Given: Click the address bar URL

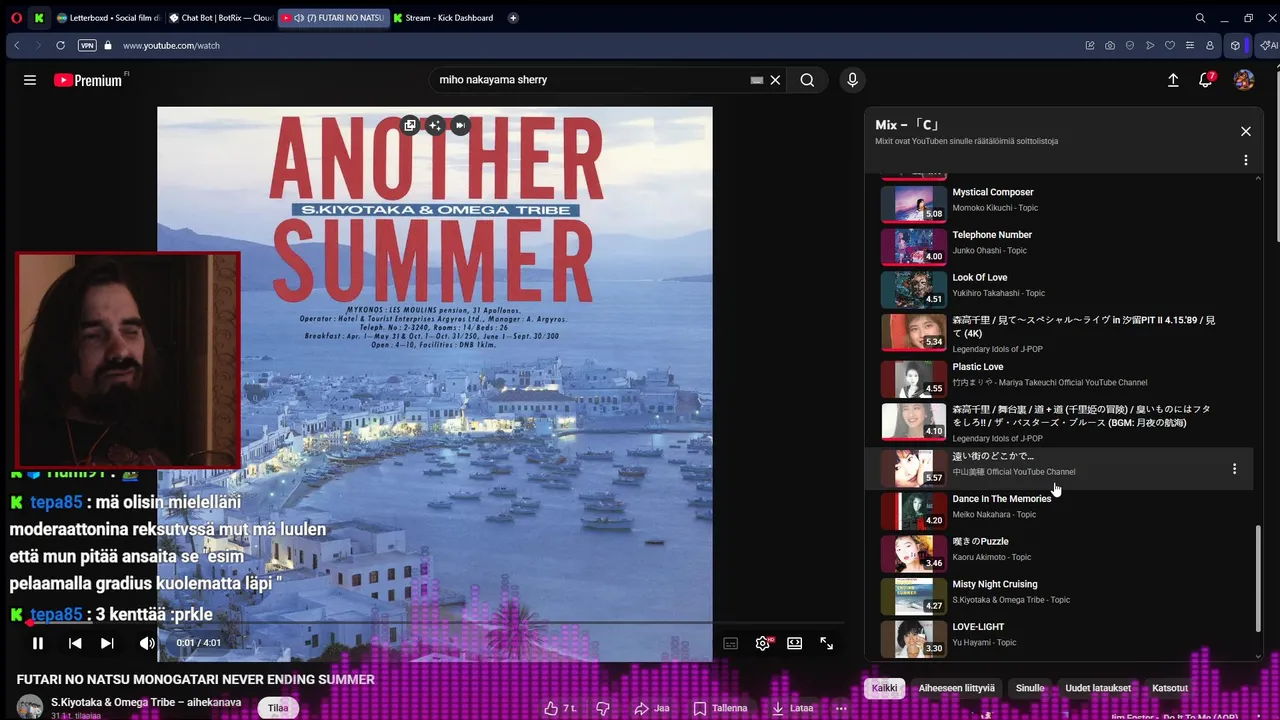Looking at the screenshot, I should tap(171, 45).
